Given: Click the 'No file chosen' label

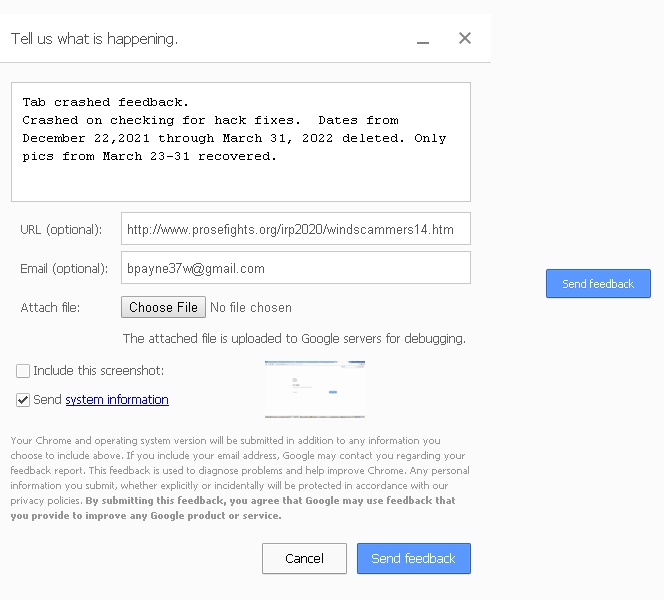Looking at the screenshot, I should pyautogui.click(x=251, y=307).
